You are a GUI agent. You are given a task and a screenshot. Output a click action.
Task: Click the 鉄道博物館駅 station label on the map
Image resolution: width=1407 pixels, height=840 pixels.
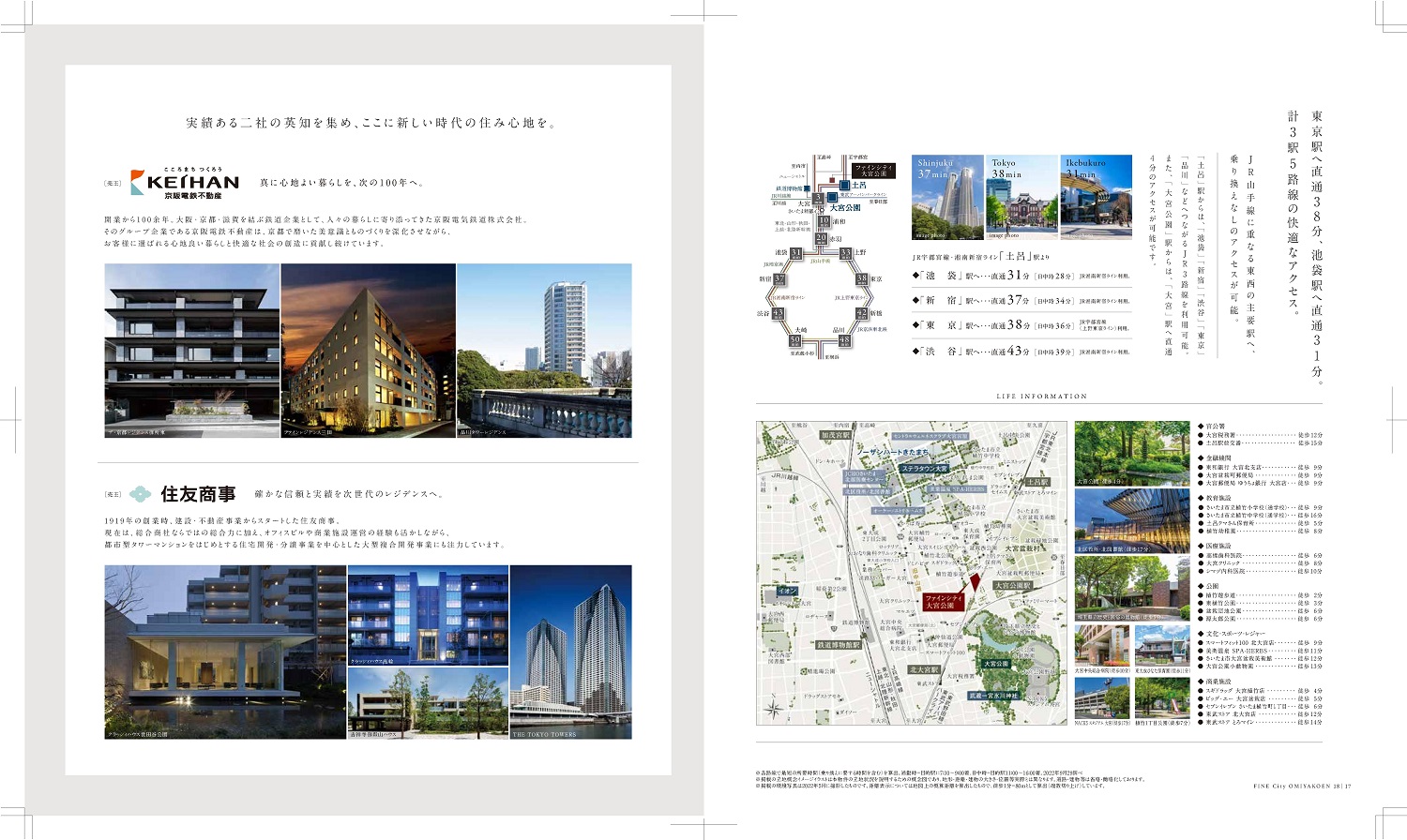pyautogui.click(x=839, y=645)
